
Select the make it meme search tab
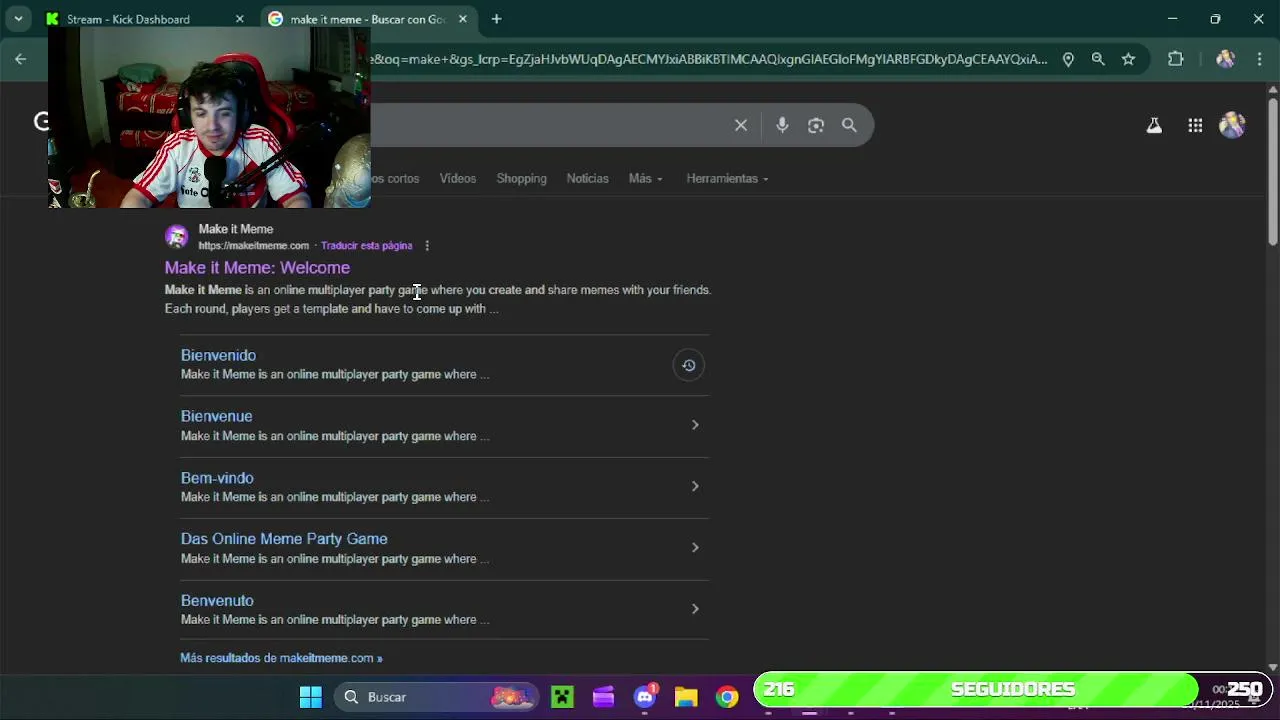click(x=367, y=19)
